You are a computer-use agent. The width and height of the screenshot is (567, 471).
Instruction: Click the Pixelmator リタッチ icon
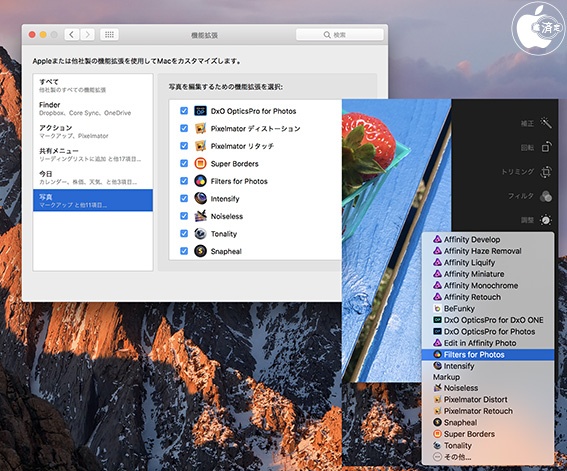click(x=200, y=146)
